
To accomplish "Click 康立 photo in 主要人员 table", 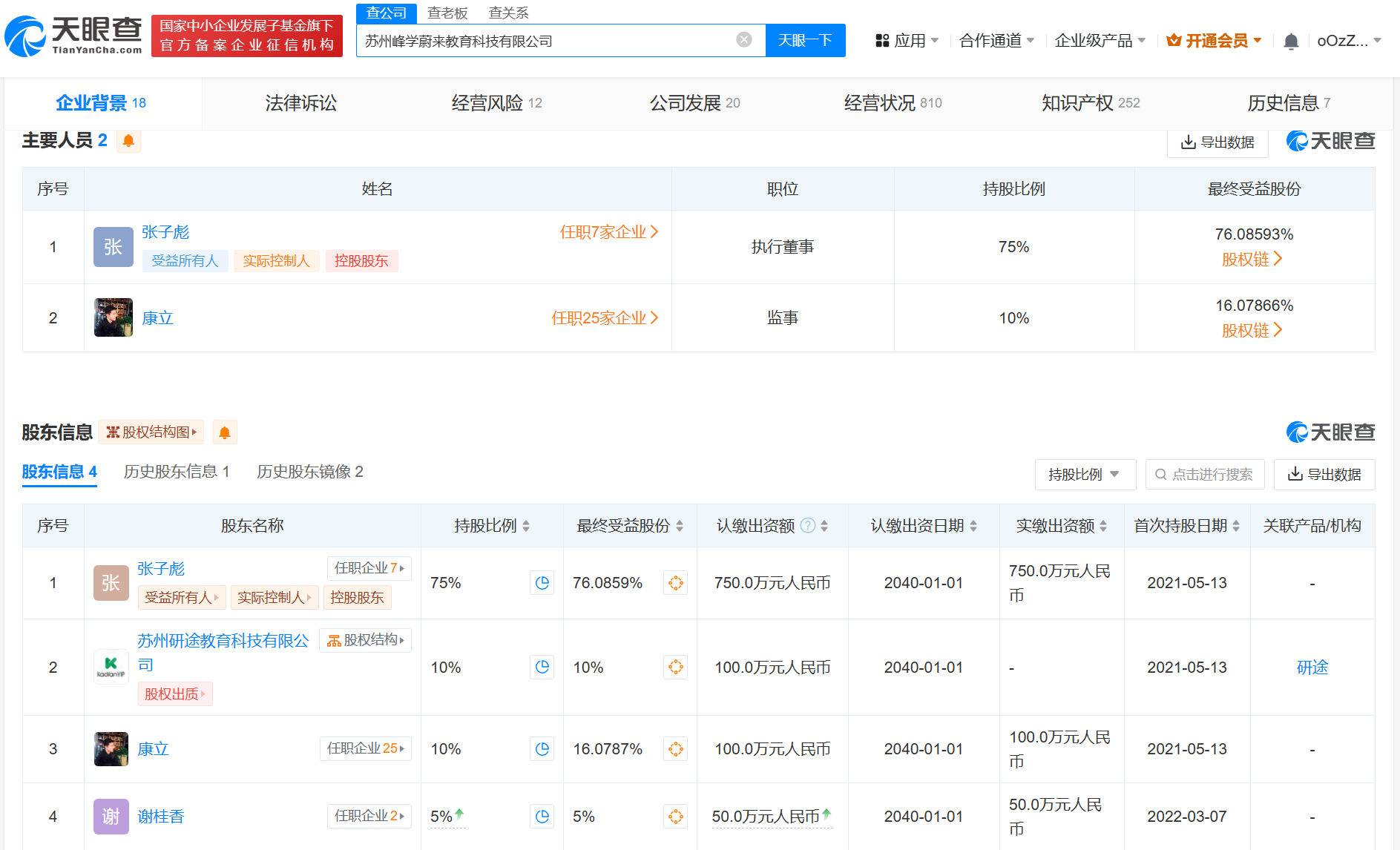I will (x=113, y=317).
